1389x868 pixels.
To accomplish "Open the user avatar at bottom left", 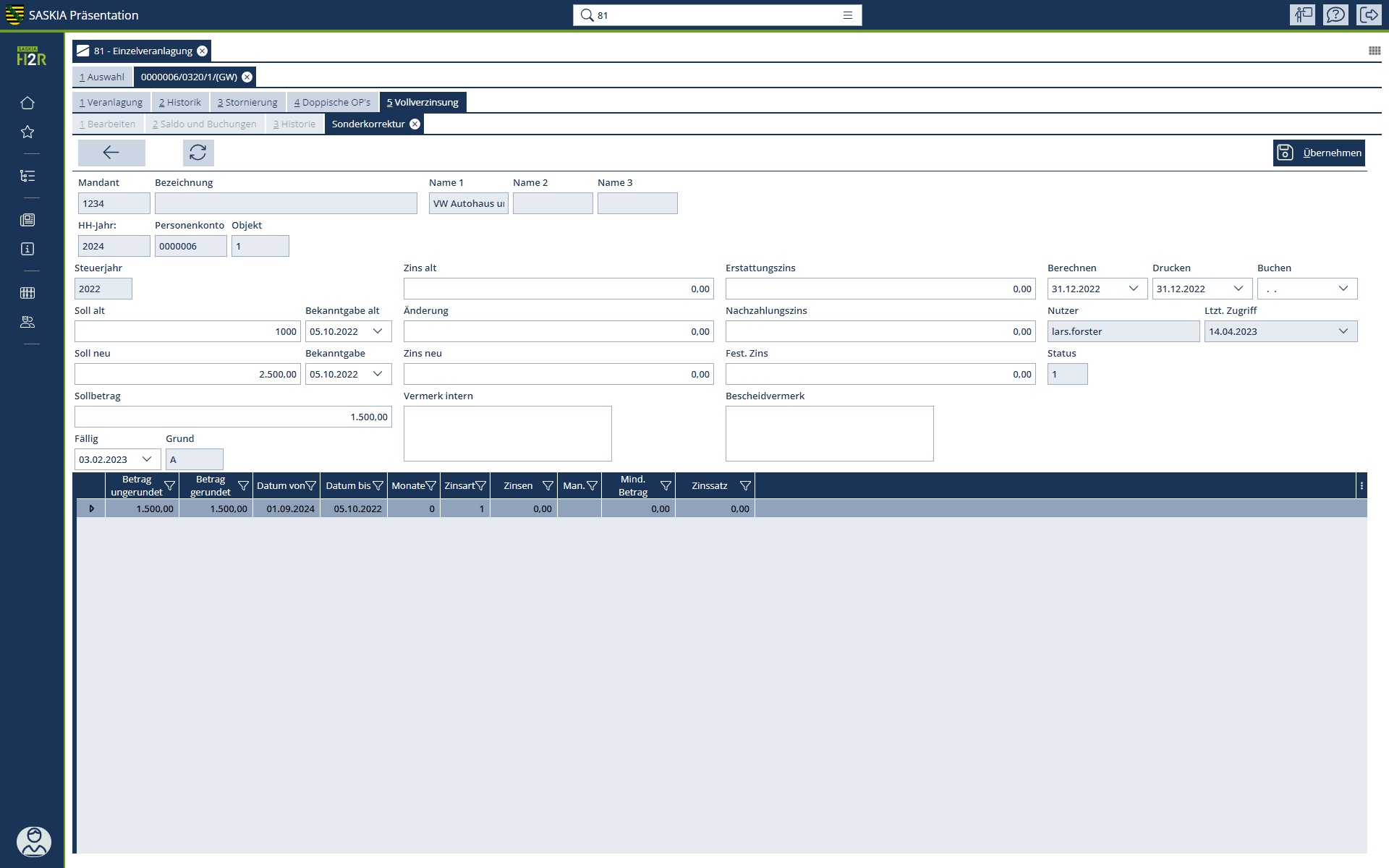I will 33,841.
